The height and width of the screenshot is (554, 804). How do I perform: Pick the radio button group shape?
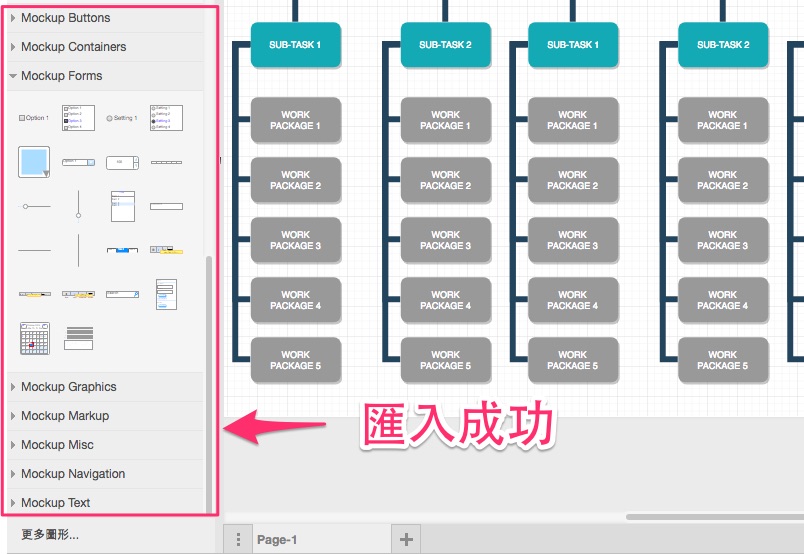[x=166, y=118]
